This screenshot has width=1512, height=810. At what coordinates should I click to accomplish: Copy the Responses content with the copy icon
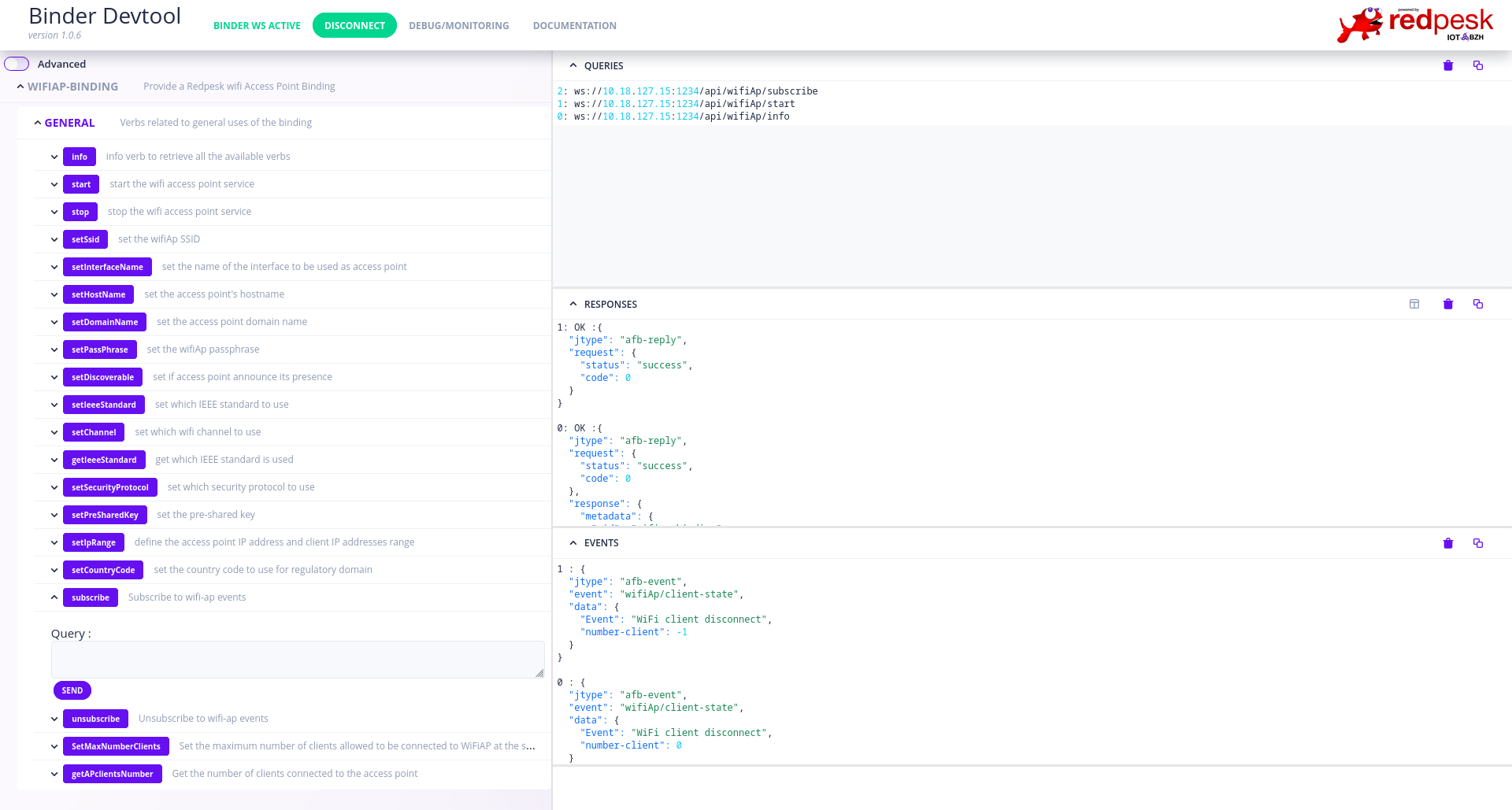pyautogui.click(x=1478, y=304)
